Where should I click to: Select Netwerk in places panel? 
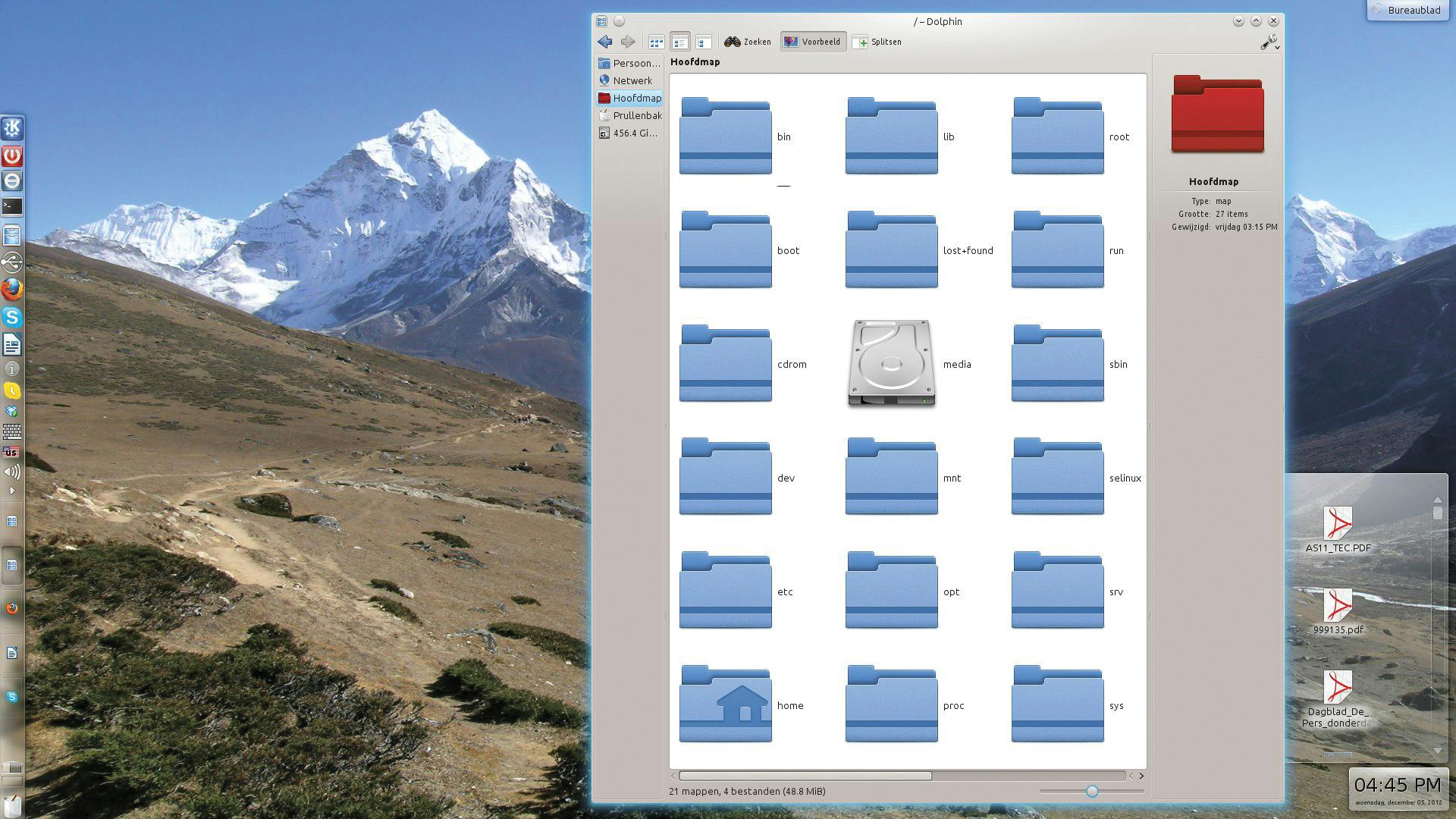point(632,80)
